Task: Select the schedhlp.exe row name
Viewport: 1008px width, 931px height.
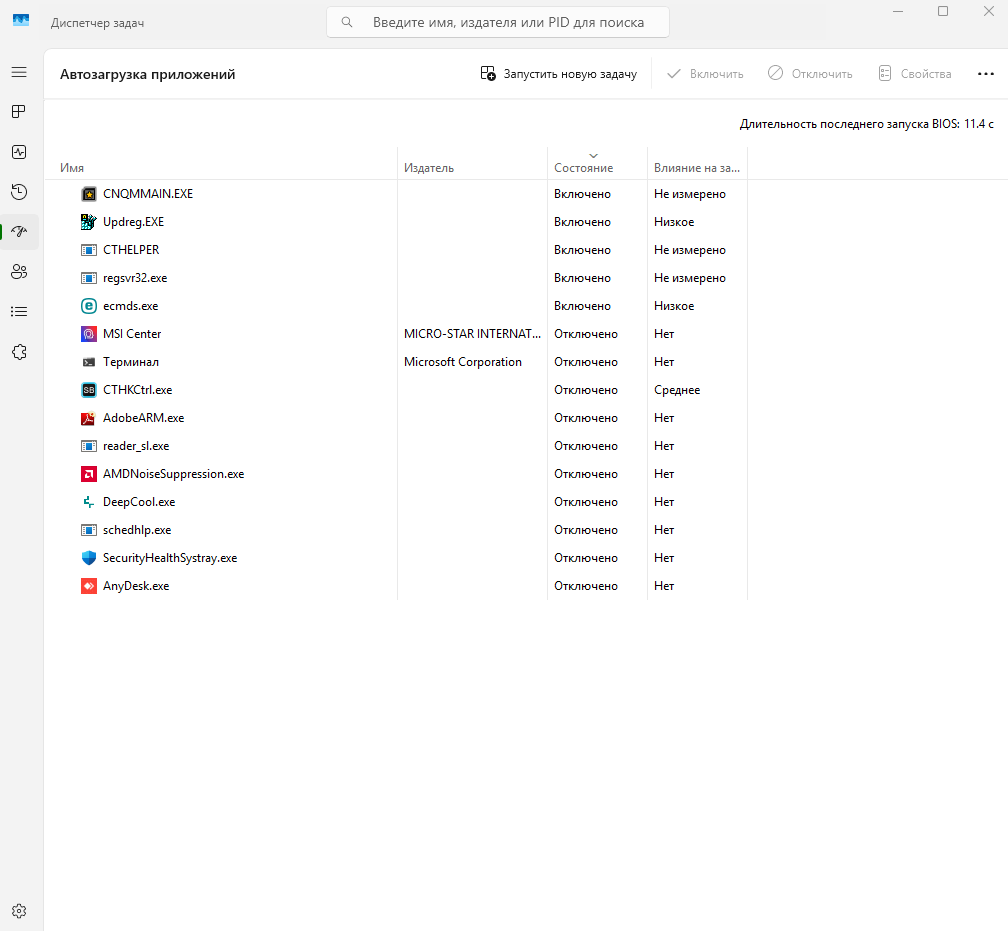Action: [137, 530]
